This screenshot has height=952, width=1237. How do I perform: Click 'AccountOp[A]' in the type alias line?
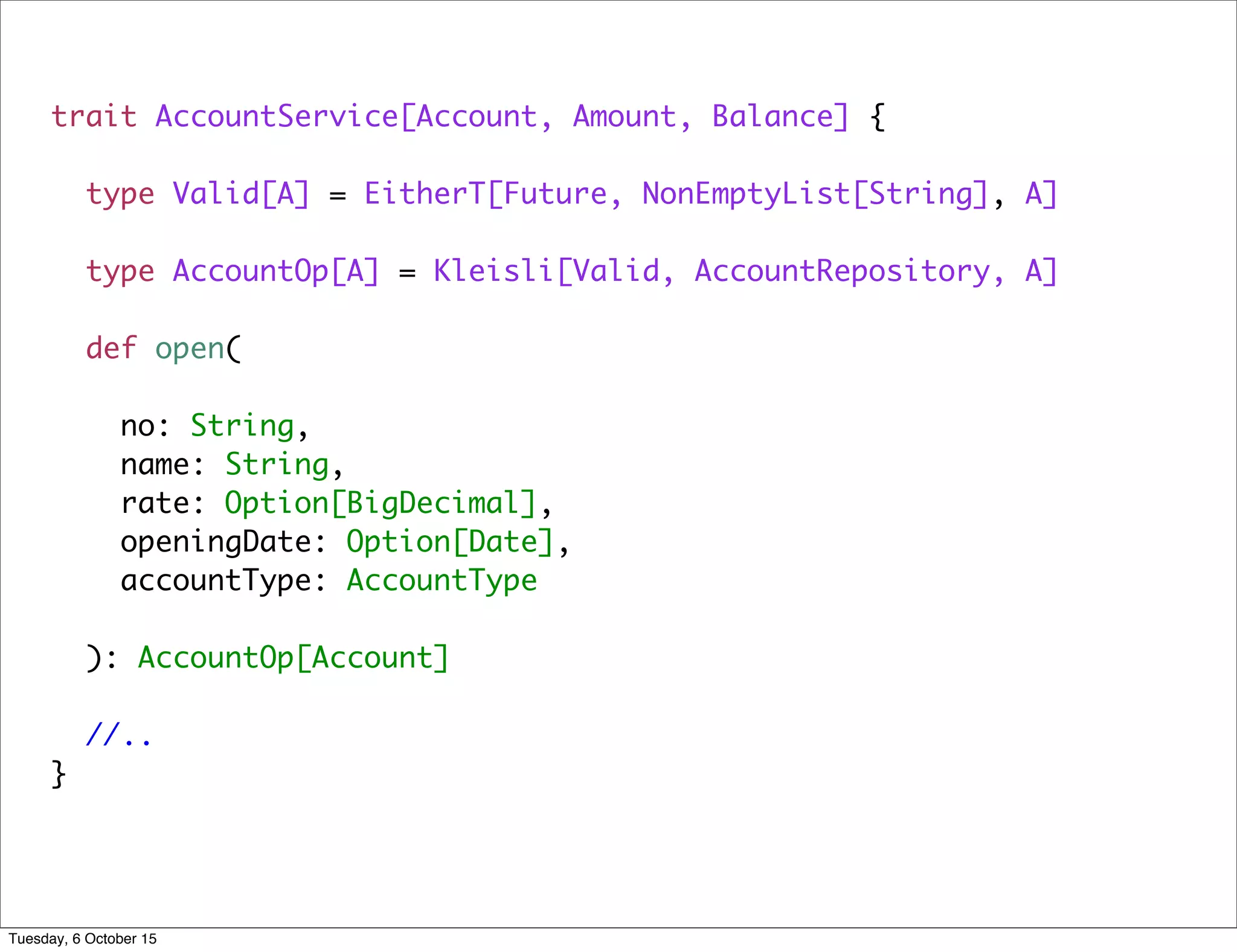pos(276,271)
